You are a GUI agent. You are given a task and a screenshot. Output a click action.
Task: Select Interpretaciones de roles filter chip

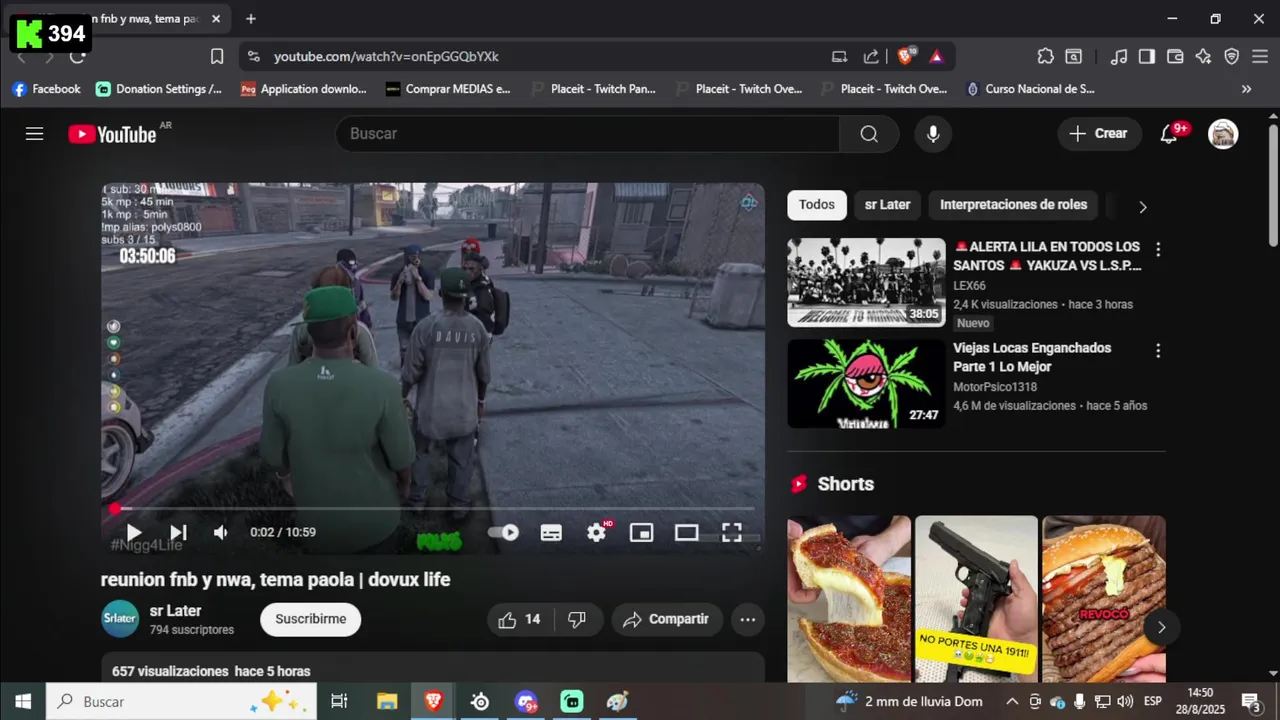tap(1013, 205)
